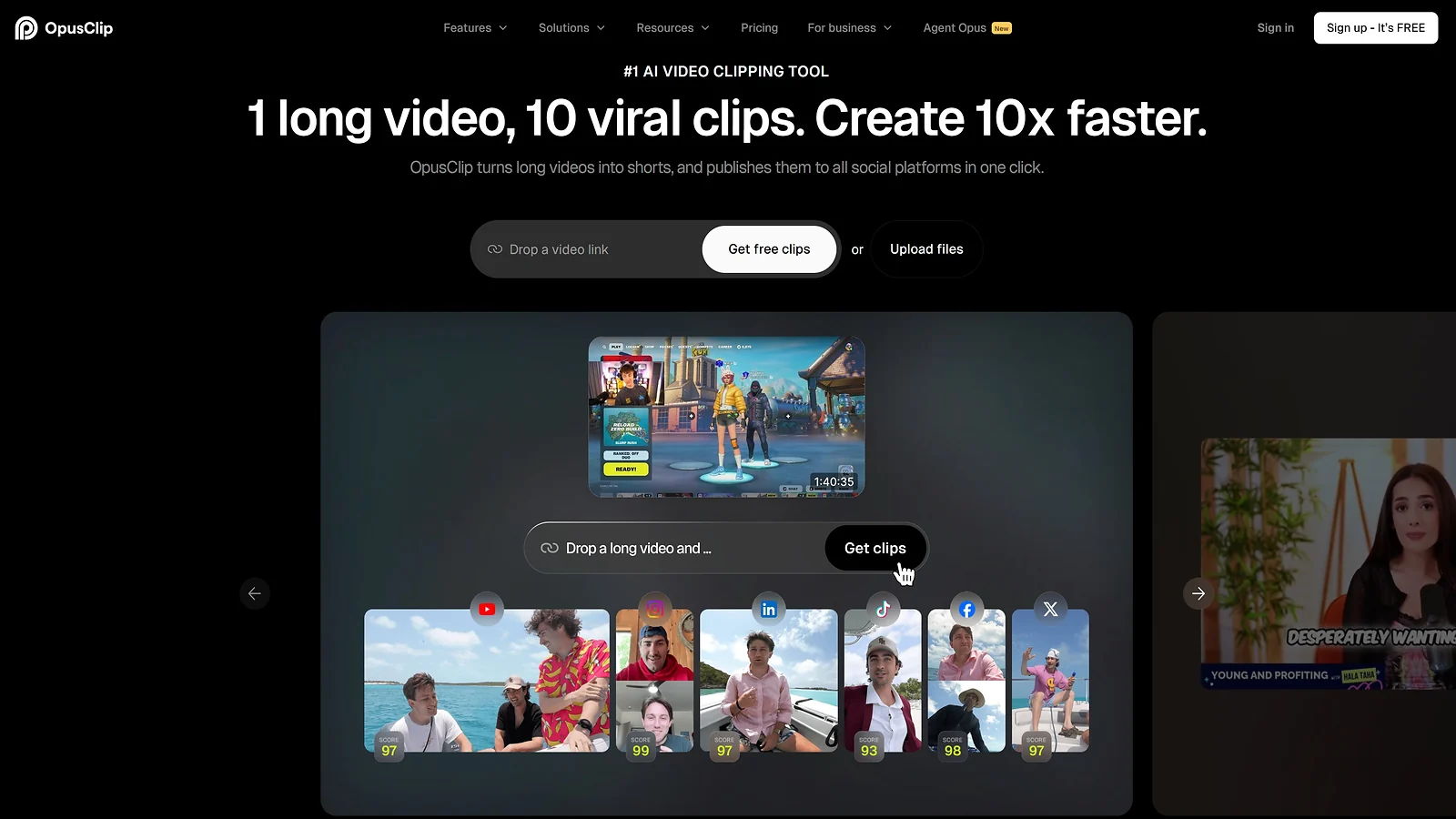
Task: Click the Young and Profiting video thumbnail
Action: (x=1329, y=564)
